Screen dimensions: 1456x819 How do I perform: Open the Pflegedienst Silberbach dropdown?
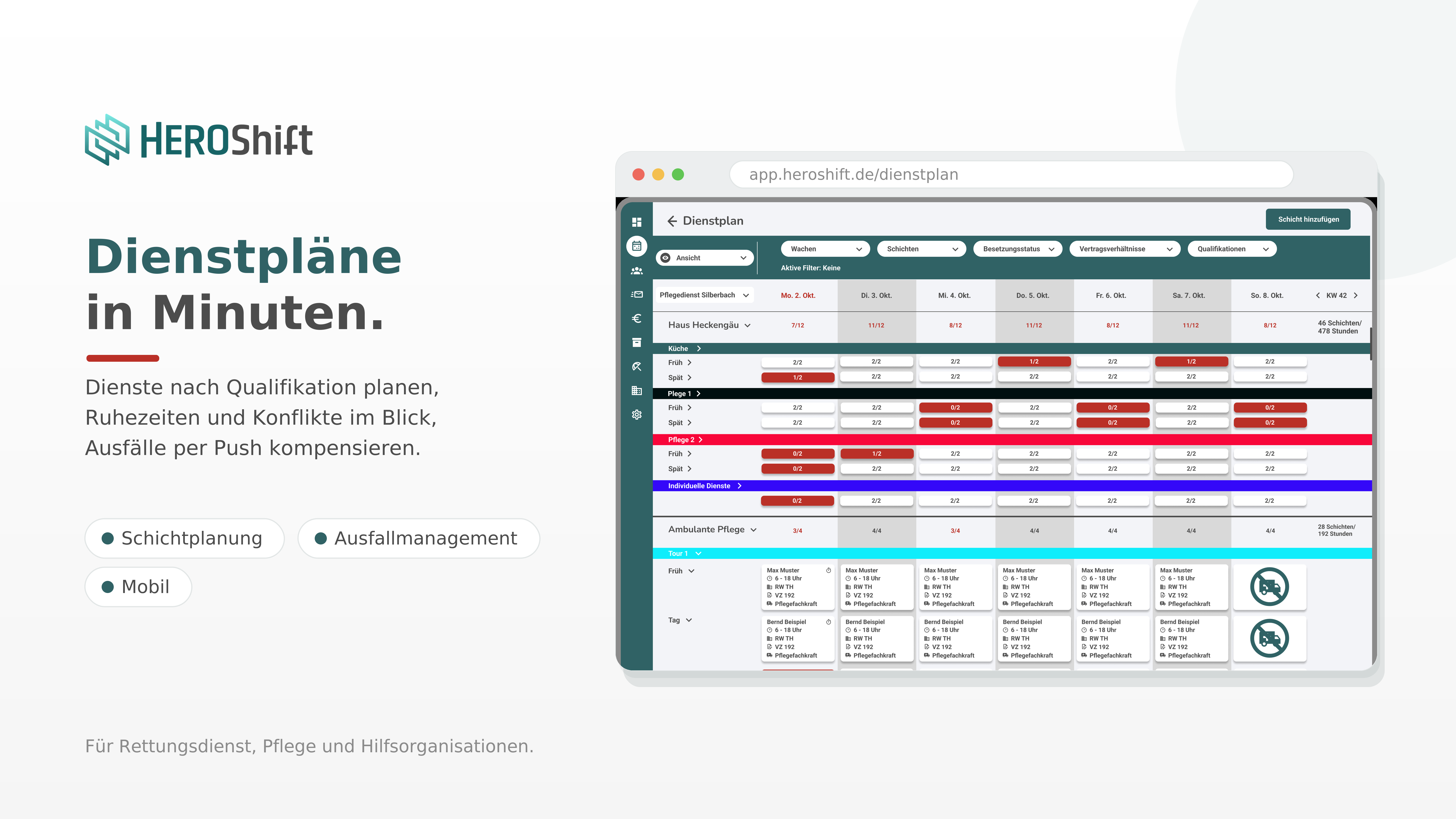point(704,295)
